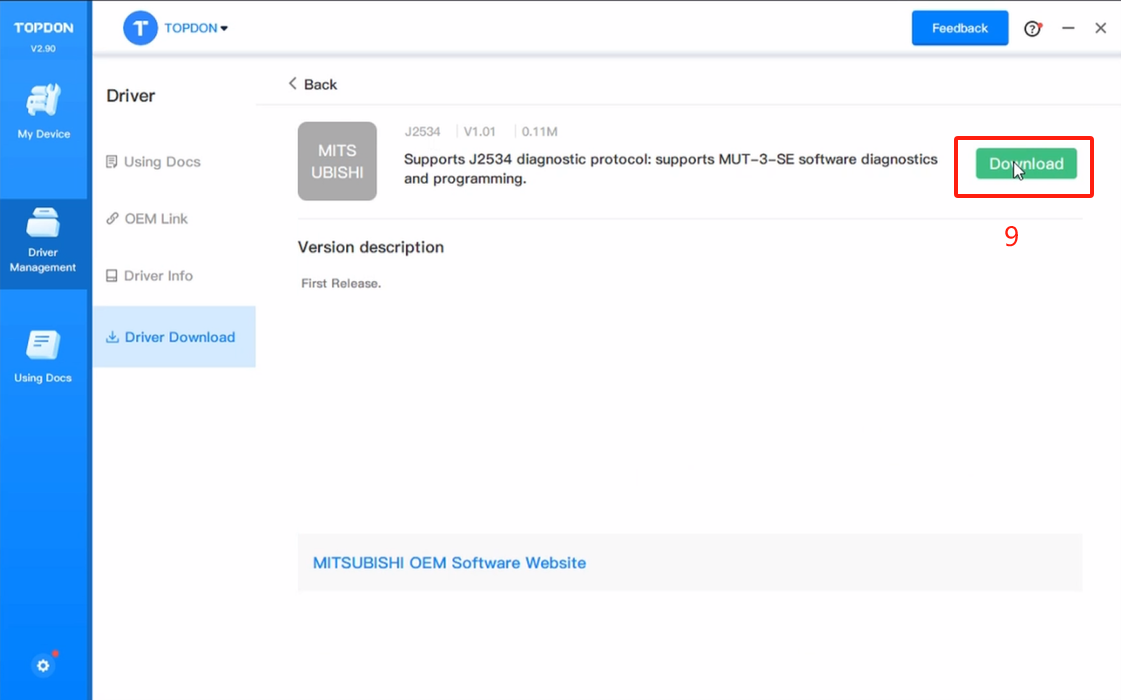Open OEM Link menu item
Screen dimensions: 1121x700
point(155,219)
